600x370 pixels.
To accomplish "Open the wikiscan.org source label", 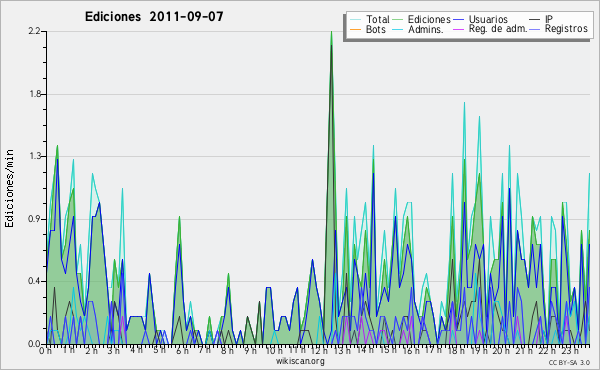I will pyautogui.click(x=300, y=361).
